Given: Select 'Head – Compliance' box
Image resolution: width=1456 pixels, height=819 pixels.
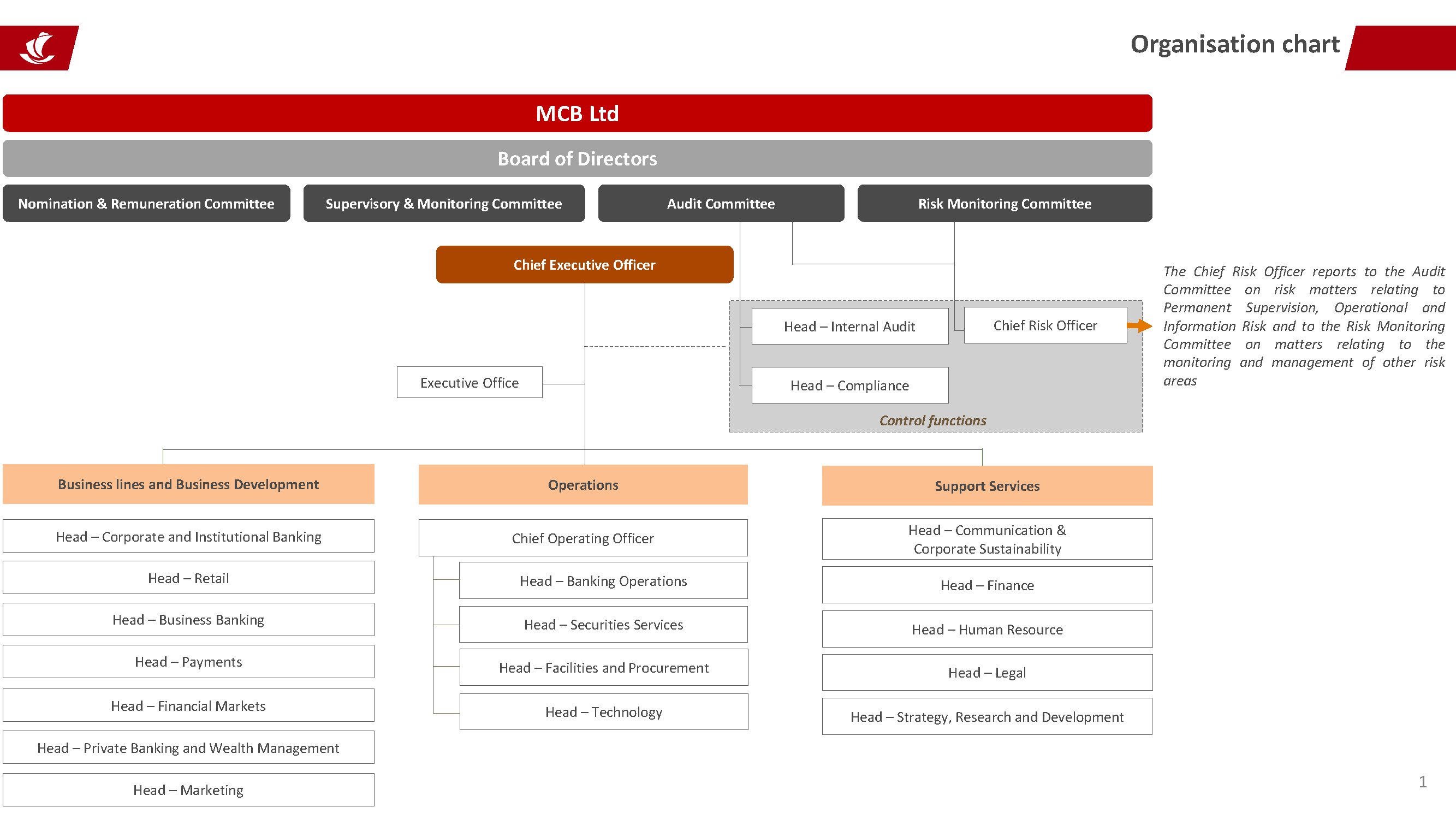Looking at the screenshot, I should 849,385.
